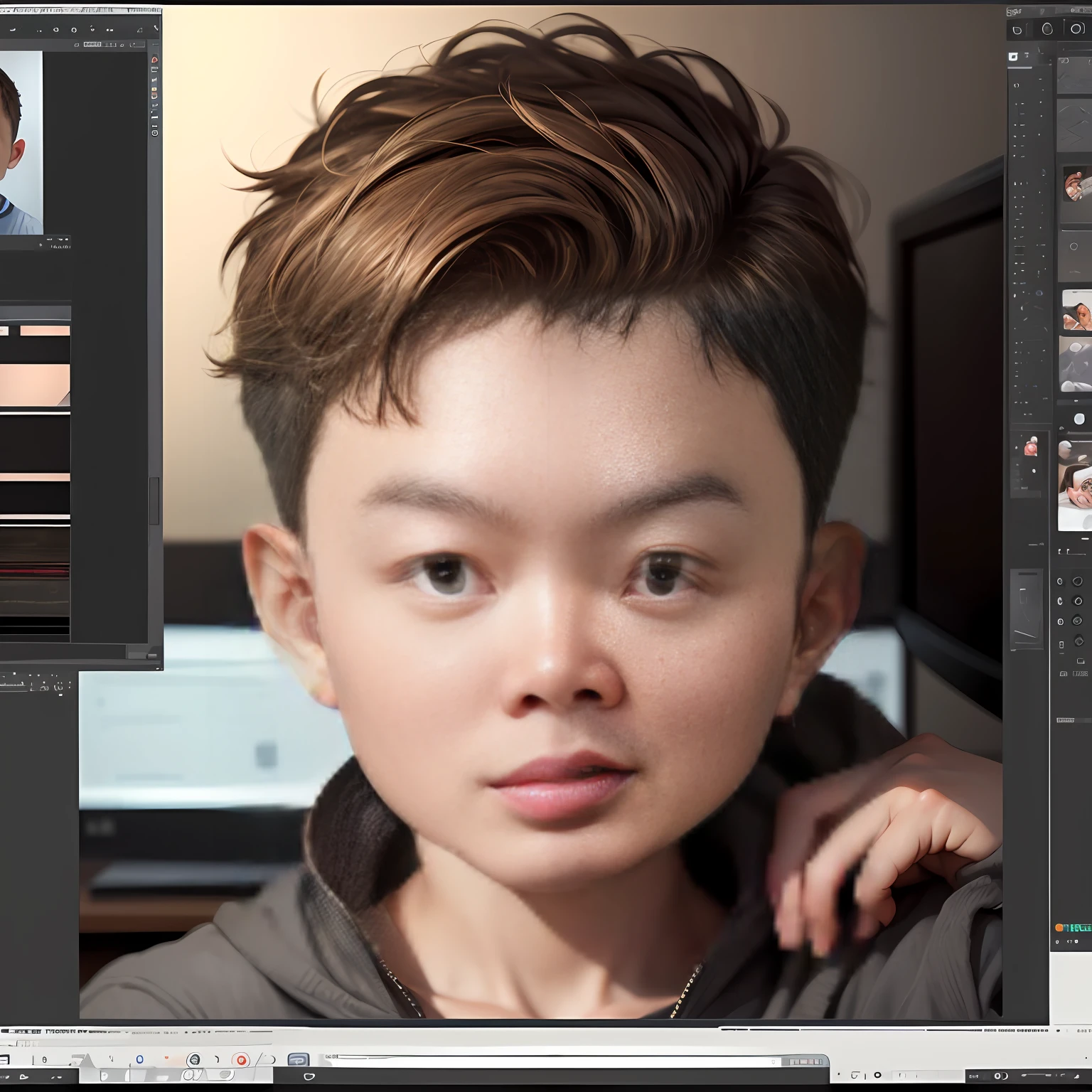The image size is (1092, 1092).
Task: Click the dark round icon left of red button
Action: (193, 1060)
